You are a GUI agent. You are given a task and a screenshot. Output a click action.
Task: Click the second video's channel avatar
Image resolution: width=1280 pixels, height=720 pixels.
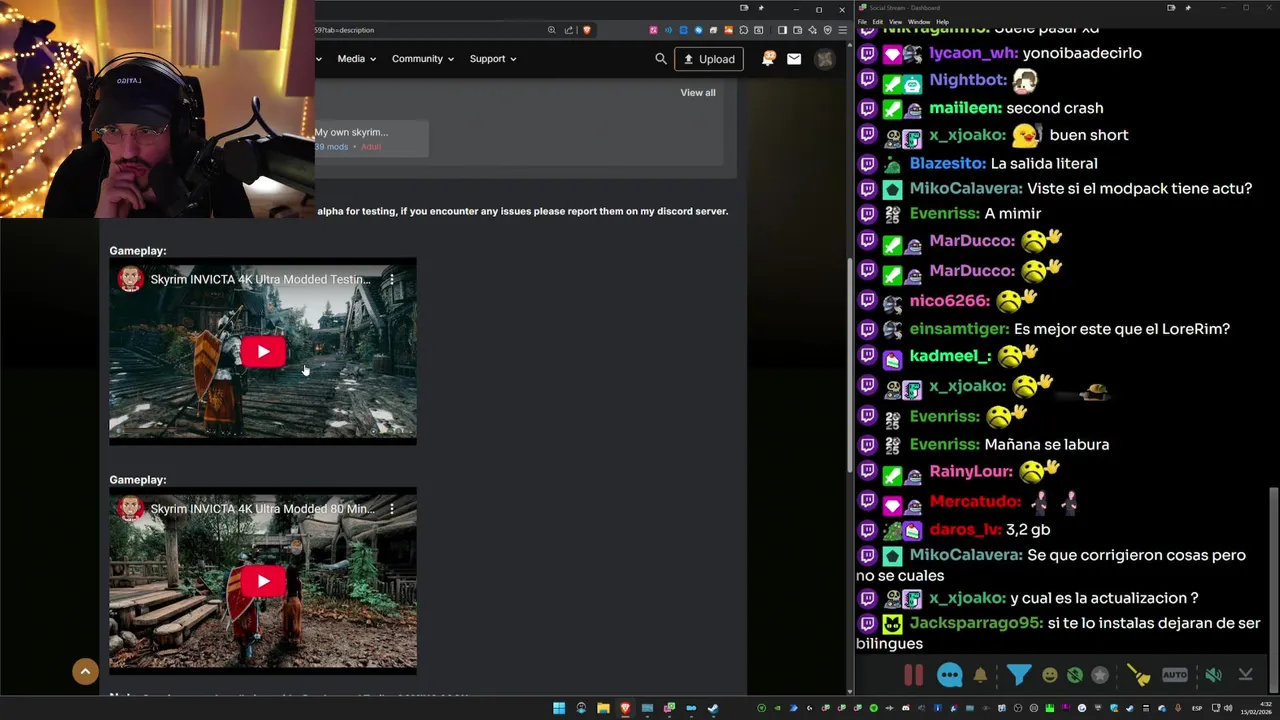130,509
